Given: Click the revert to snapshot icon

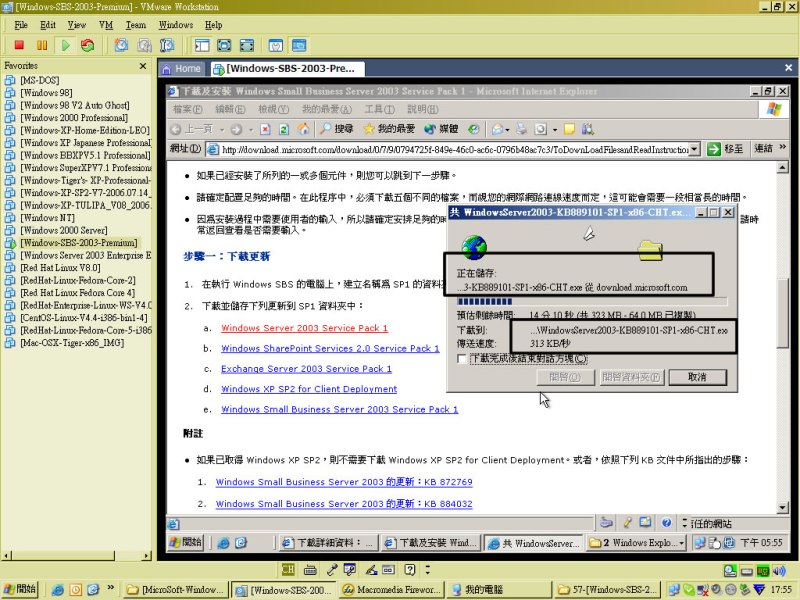Looking at the screenshot, I should coord(144,45).
